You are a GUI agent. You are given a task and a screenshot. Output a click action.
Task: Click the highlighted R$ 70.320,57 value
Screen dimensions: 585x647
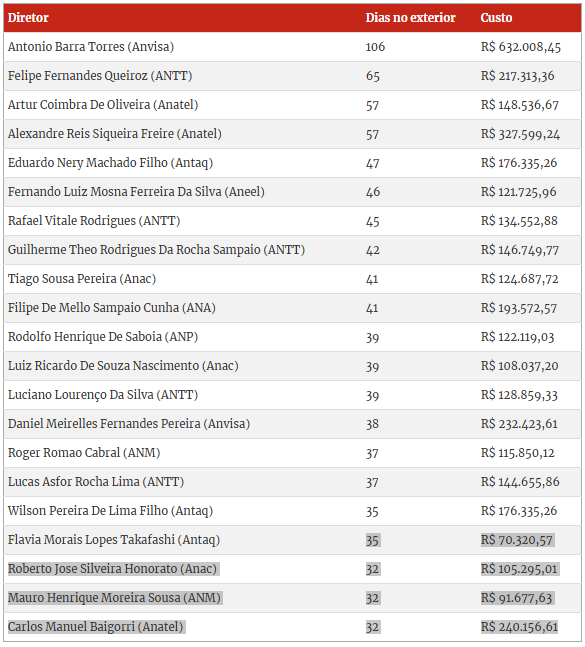click(517, 540)
